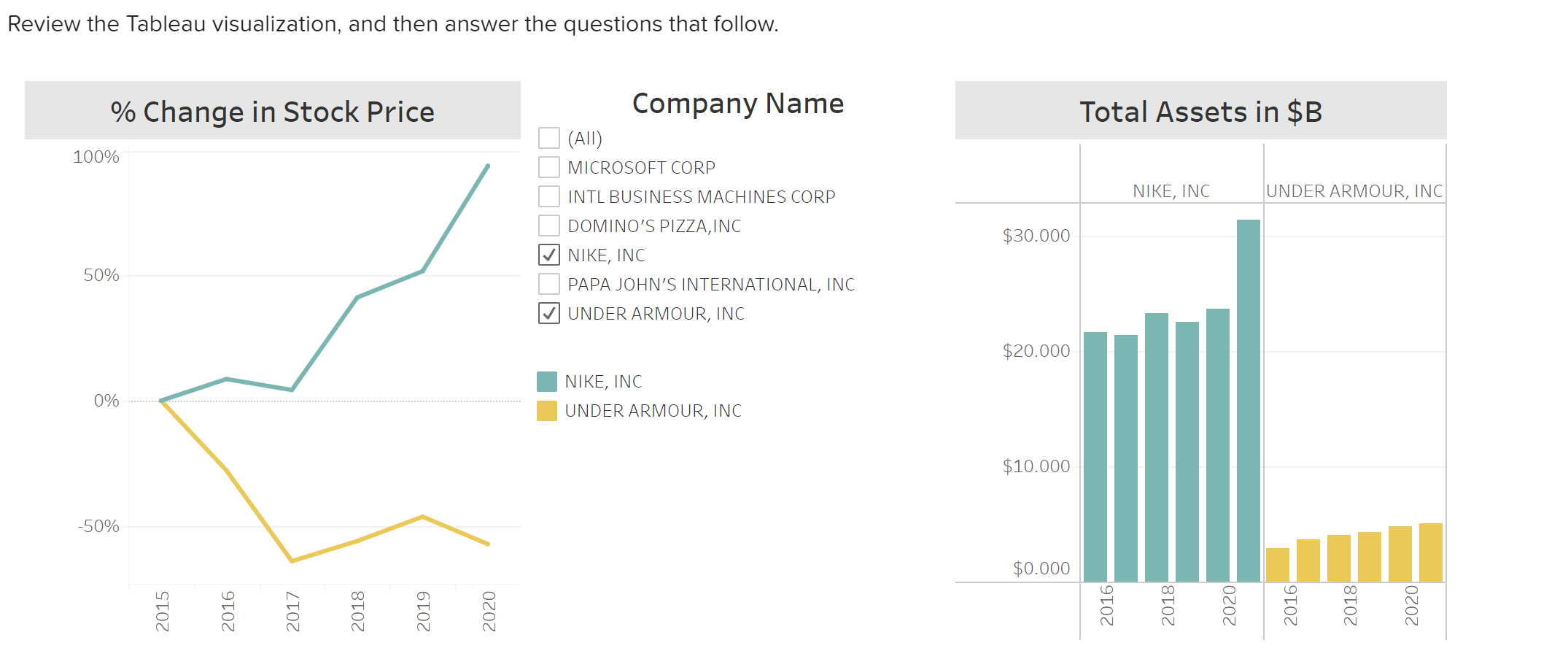Enable INTL BUSINESS MACHINES CORP checkbox
The height and width of the screenshot is (651, 1568).
coord(548,196)
